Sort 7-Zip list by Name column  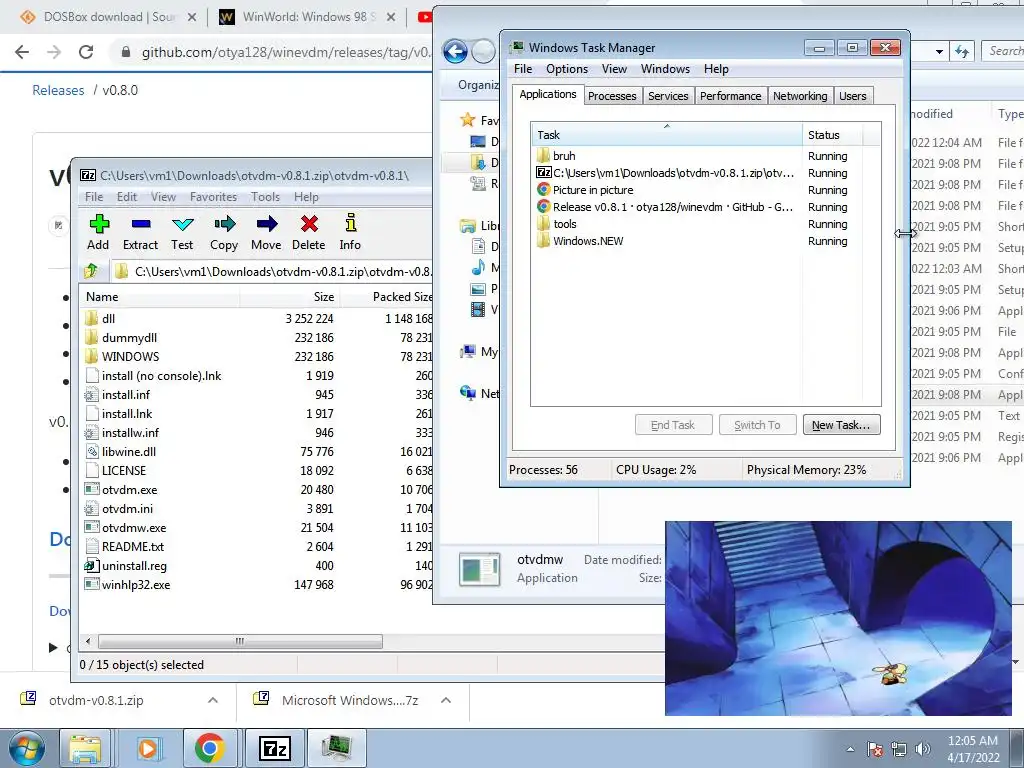point(159,297)
